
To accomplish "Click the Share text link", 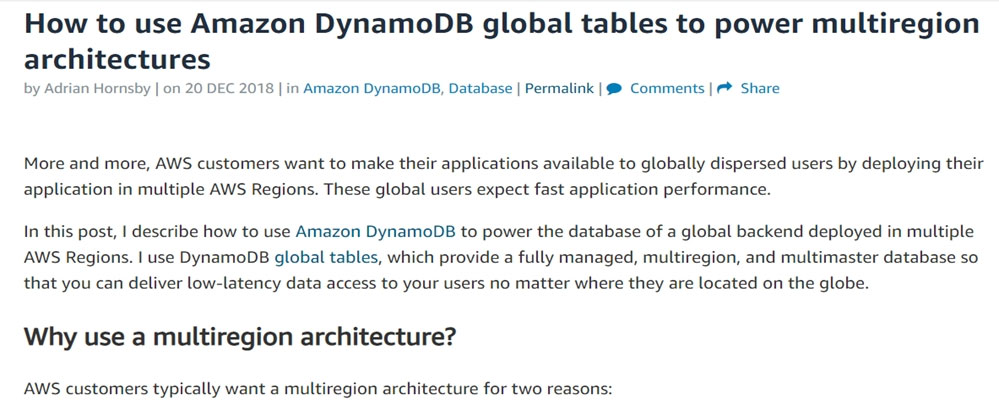I will [x=760, y=88].
